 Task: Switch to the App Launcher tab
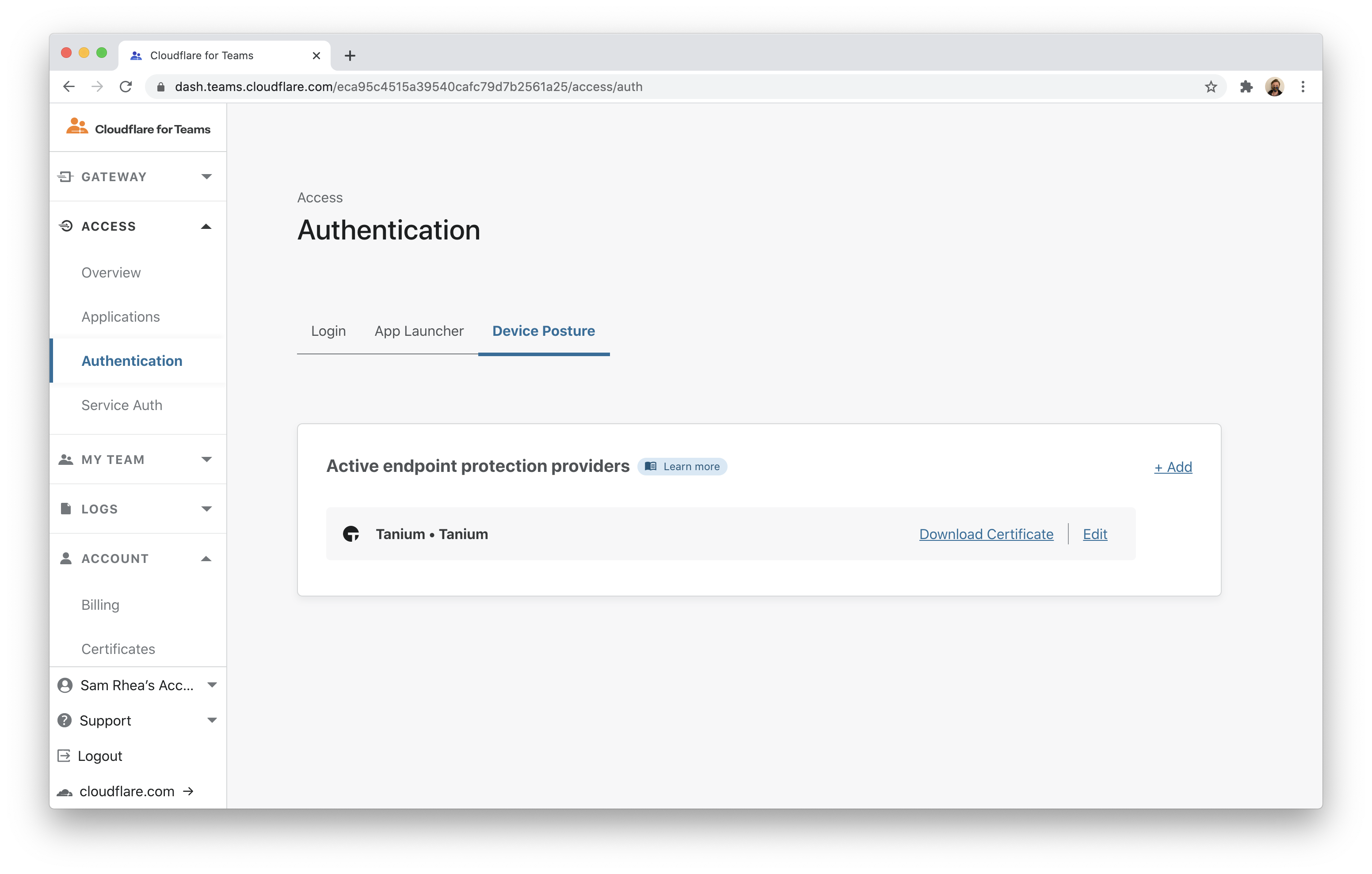click(x=419, y=331)
